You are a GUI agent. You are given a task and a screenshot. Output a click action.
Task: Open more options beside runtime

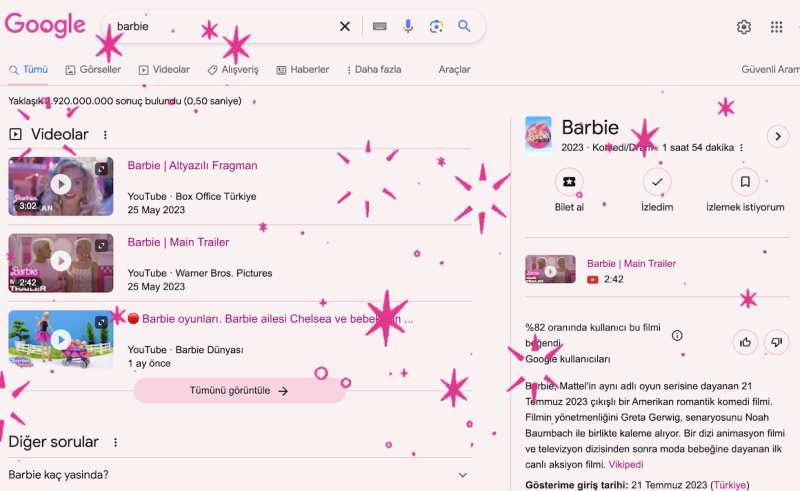click(x=741, y=148)
